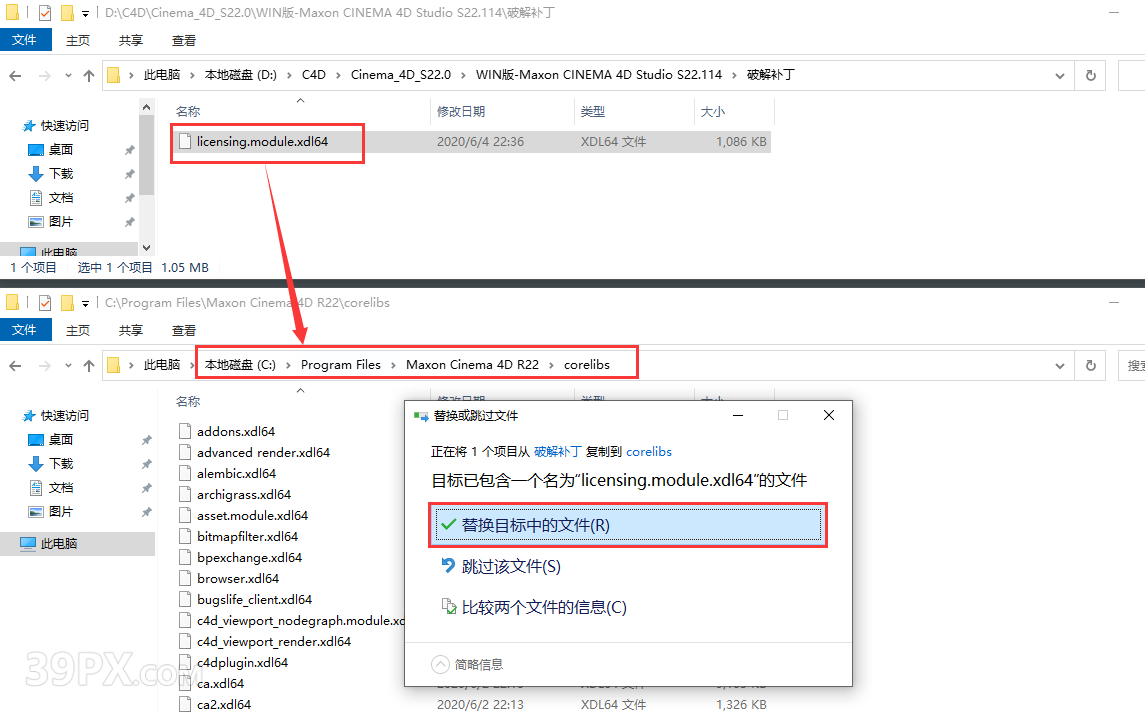
Task: Click the corelibs link in dialog
Action: [649, 452]
